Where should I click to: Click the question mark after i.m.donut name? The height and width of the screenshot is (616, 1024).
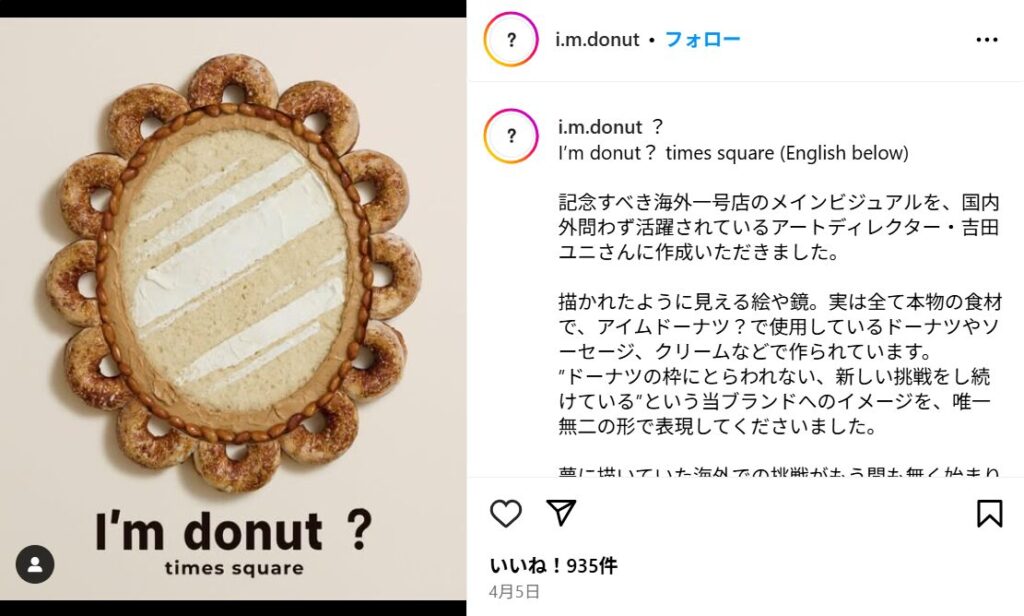[x=658, y=126]
